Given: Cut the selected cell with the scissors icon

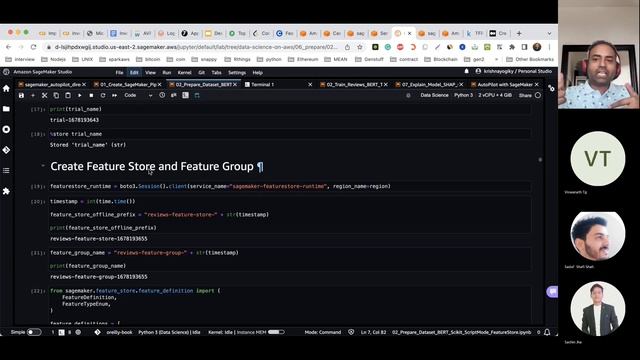Looking at the screenshot, I should (x=44, y=96).
